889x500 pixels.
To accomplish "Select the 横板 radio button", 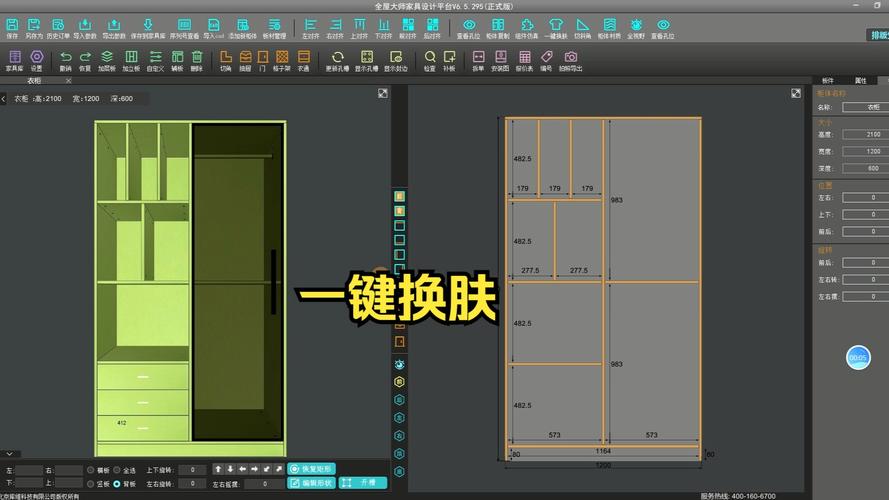I will 91,470.
